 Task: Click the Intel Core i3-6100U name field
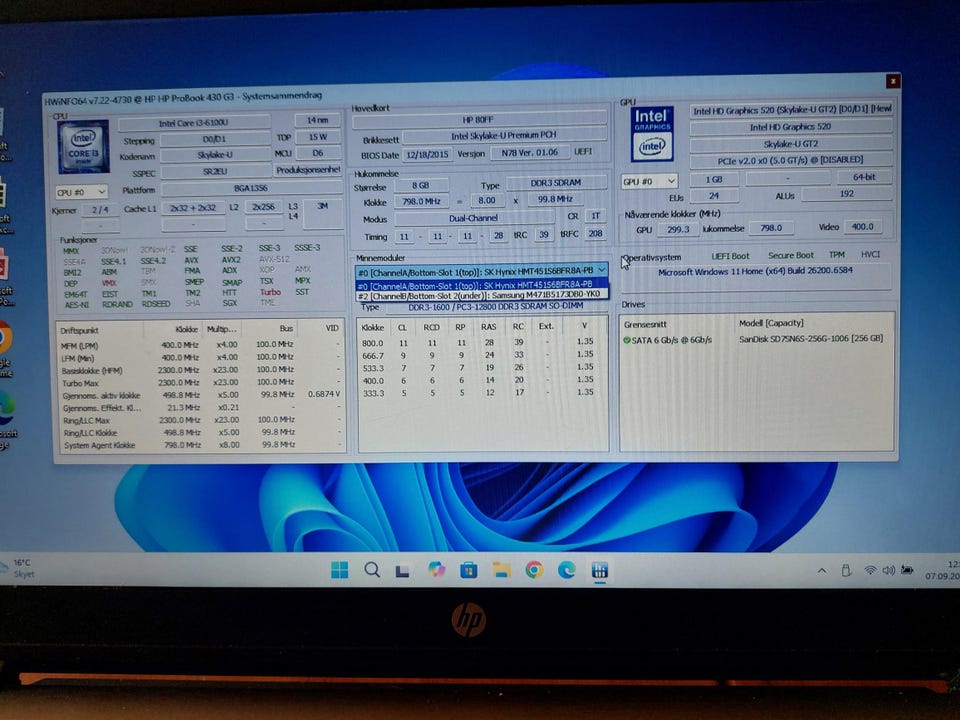[x=193, y=123]
